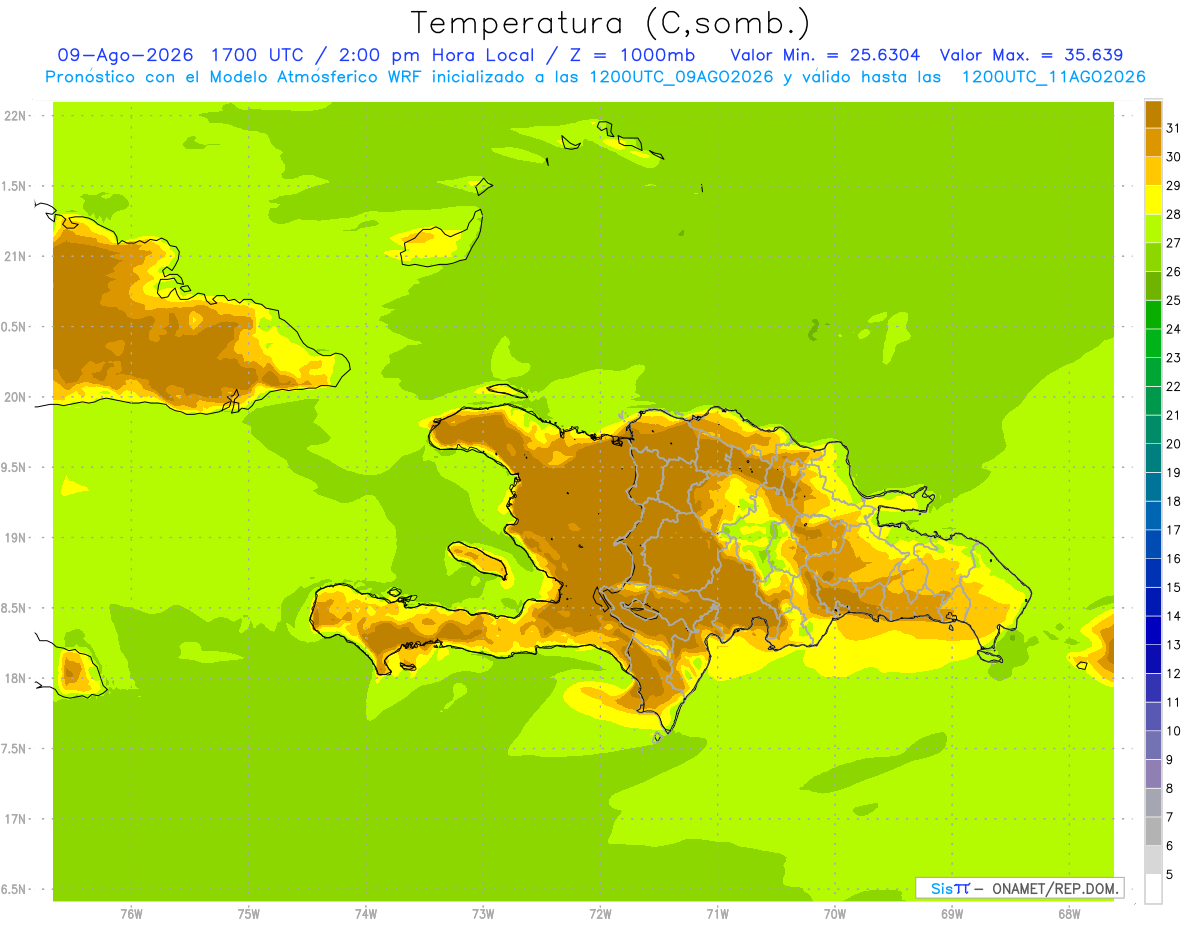This screenshot has width=1200, height=927.
Task: Select the gray swatch between 6 and 7
Action: pos(1153,832)
